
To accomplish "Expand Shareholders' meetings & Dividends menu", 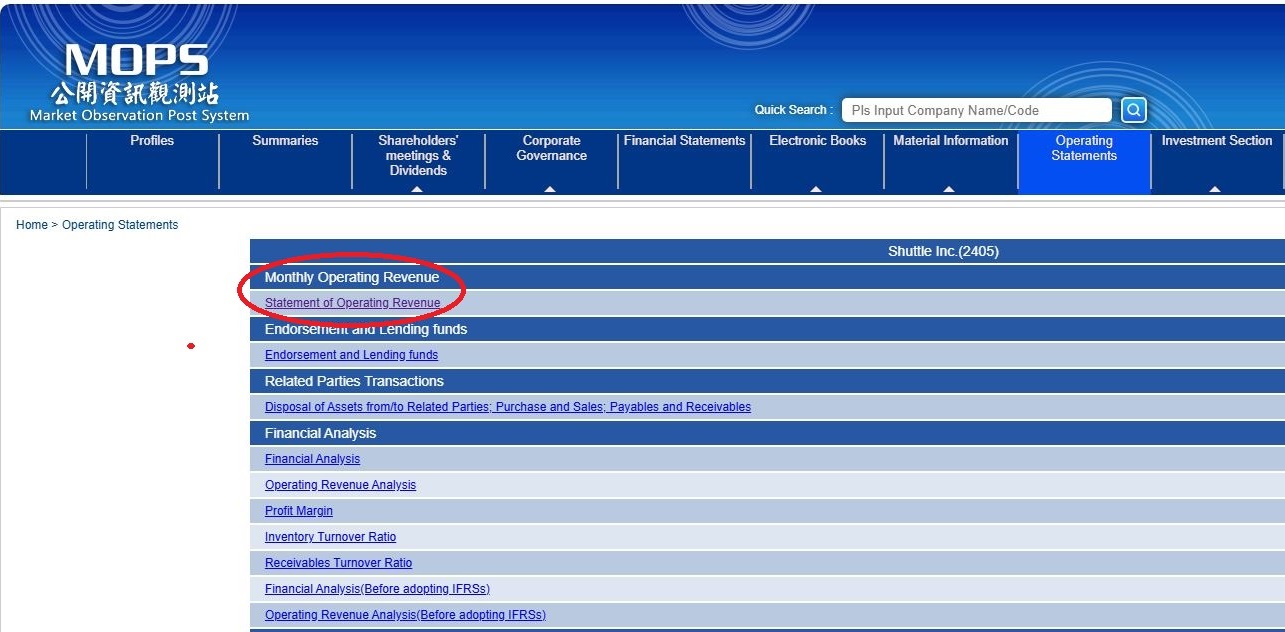I will (x=418, y=156).
